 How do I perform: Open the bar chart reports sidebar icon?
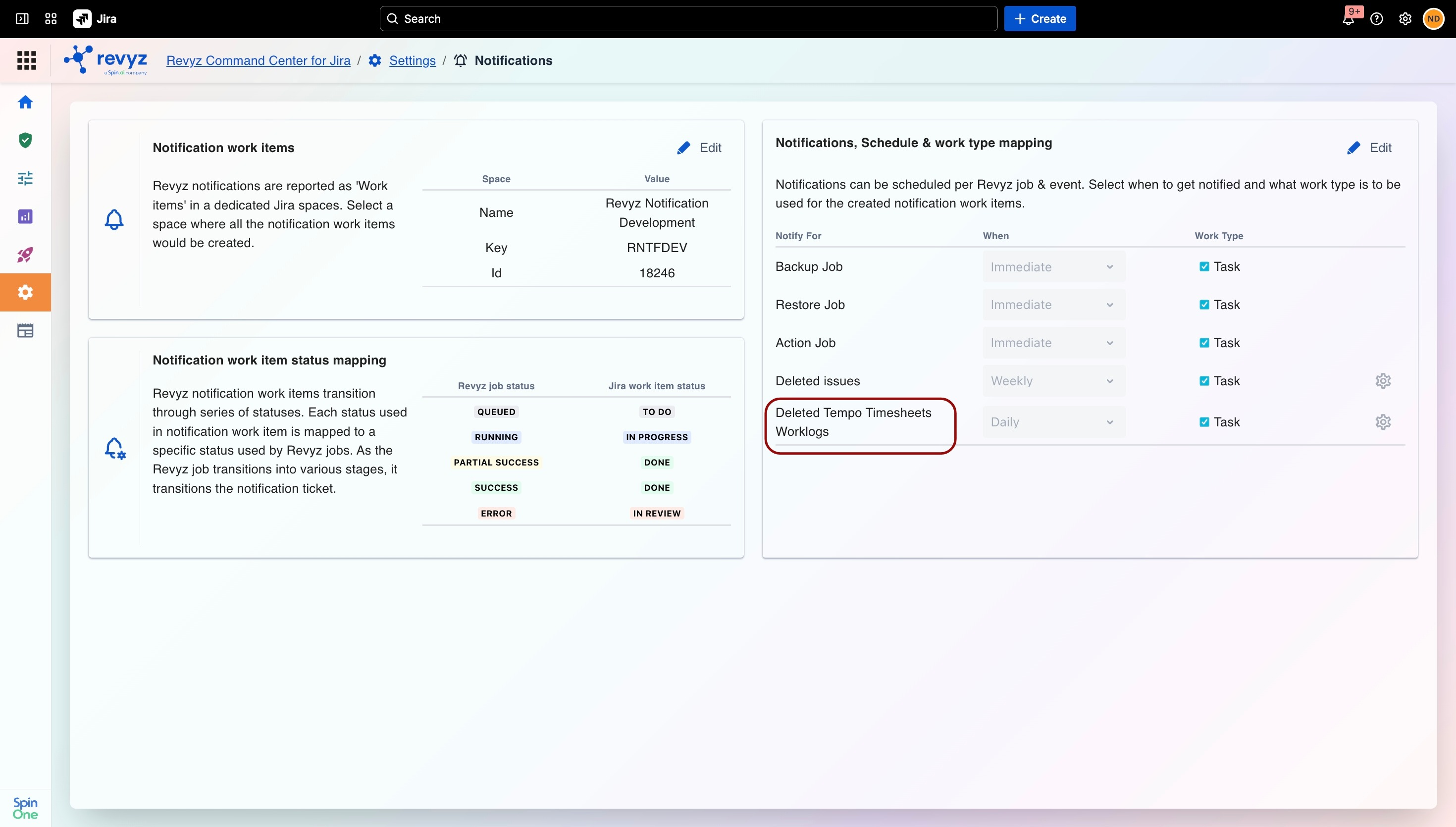pos(25,216)
